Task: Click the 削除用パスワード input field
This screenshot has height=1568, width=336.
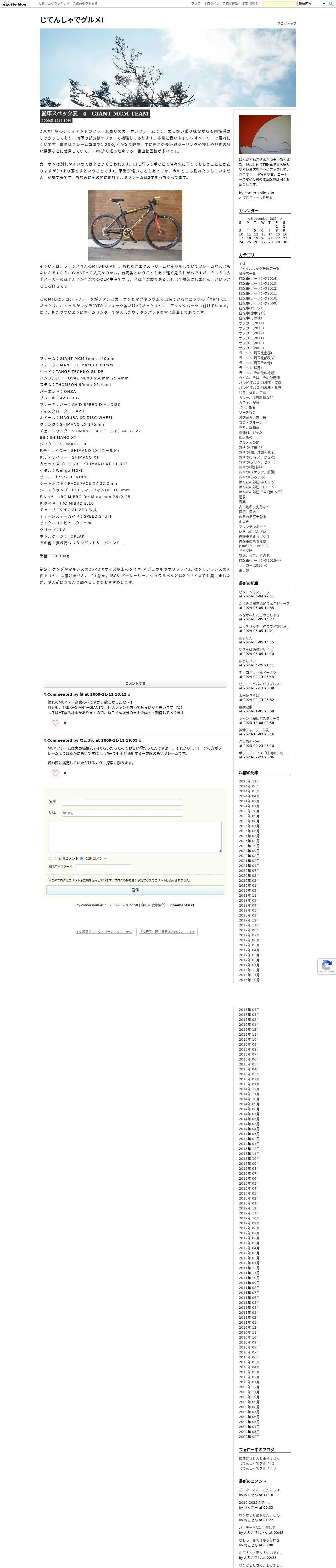Action: (103, 867)
